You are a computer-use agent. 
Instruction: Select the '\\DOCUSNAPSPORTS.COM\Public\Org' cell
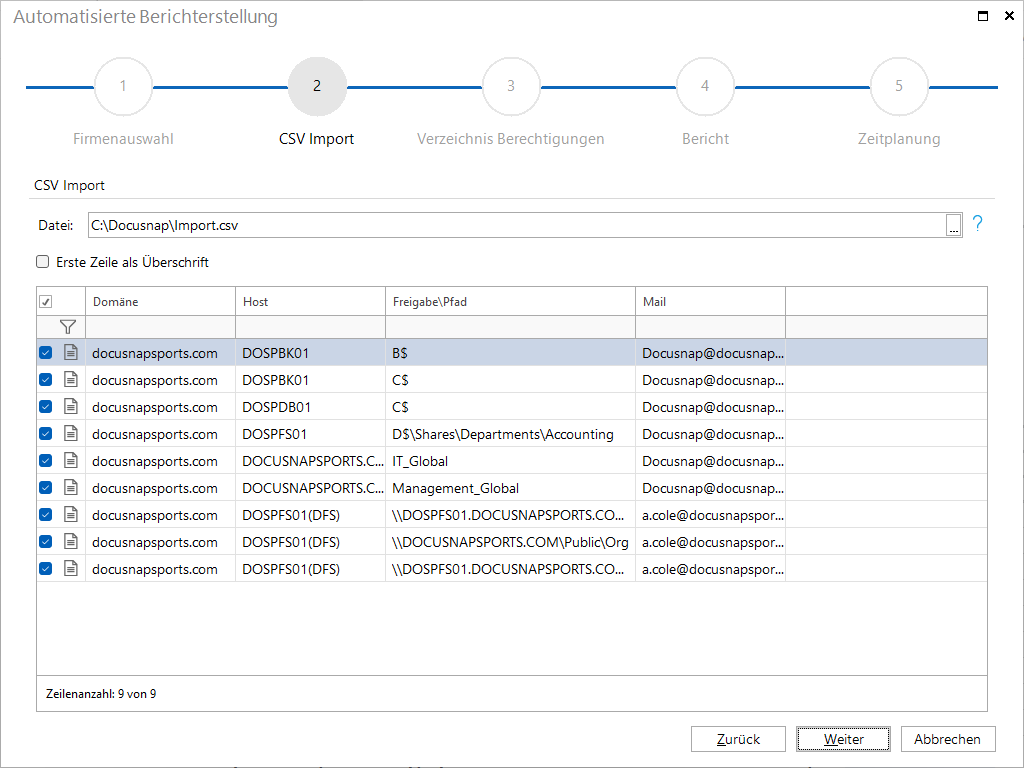click(510, 541)
